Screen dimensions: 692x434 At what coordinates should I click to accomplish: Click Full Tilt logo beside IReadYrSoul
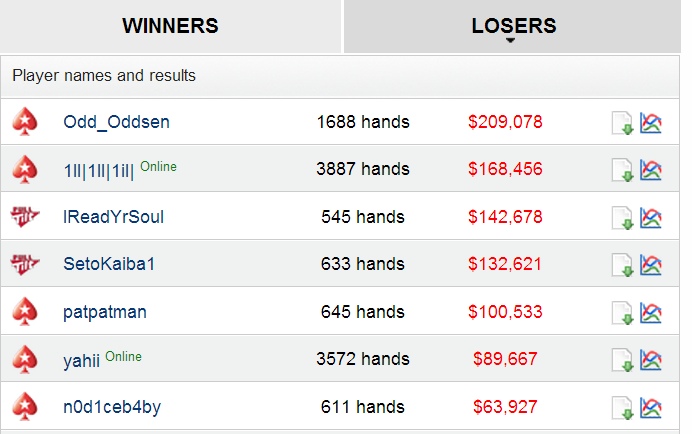pyautogui.click(x=25, y=217)
